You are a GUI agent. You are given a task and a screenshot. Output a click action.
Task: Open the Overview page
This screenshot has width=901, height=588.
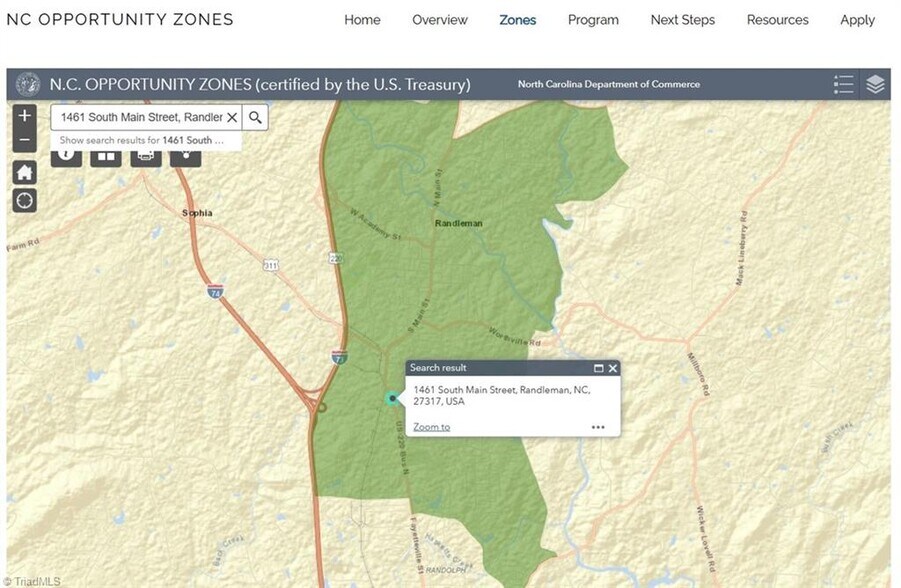[440, 20]
